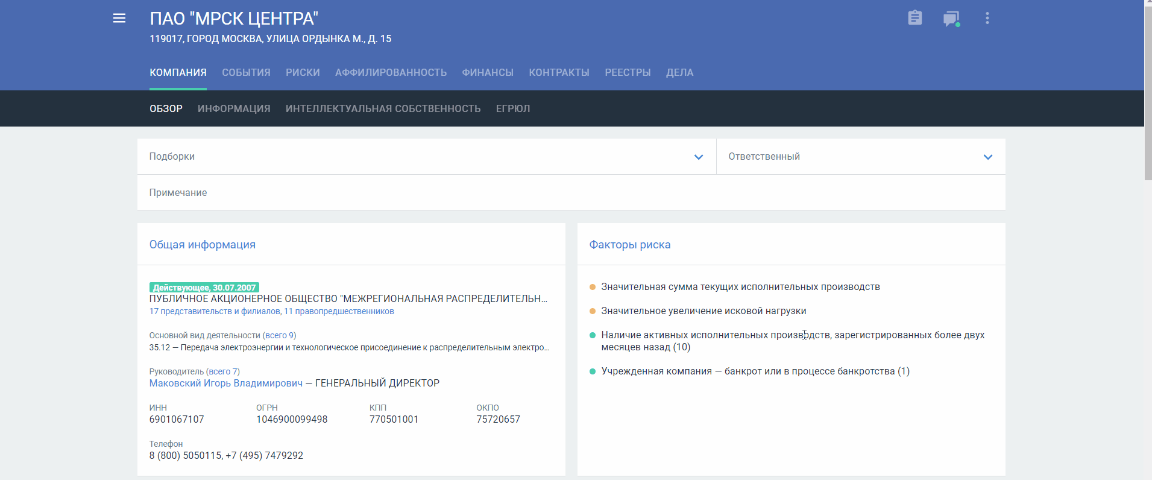Click risk Учрежденная компания — банкрот
1152x480 pixels.
coord(755,371)
